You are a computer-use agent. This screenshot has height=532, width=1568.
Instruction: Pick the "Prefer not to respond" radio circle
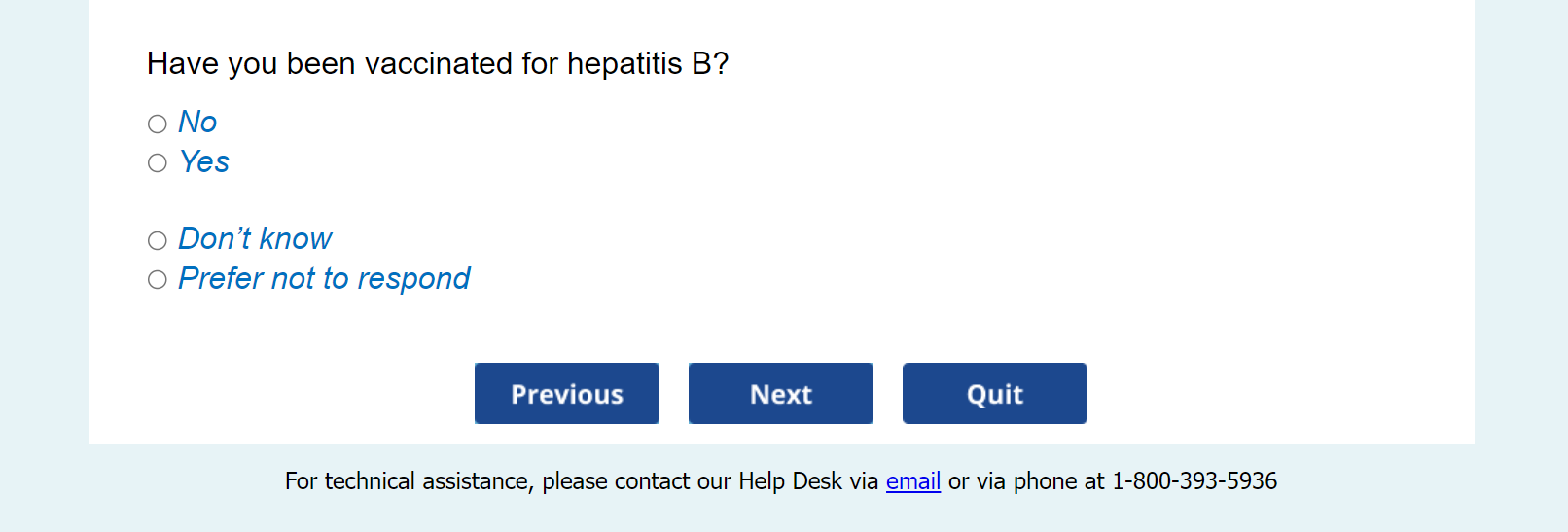pyautogui.click(x=158, y=280)
